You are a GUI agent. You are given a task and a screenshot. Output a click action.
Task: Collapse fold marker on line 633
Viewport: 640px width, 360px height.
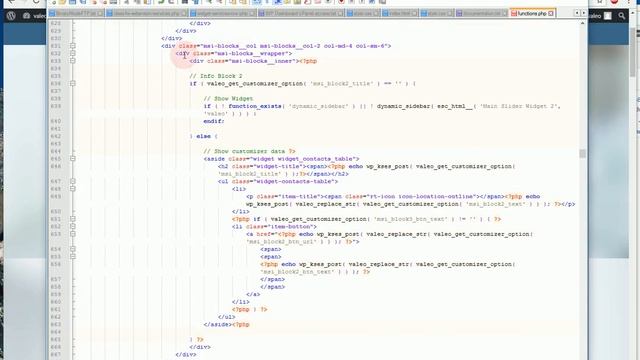73,61
